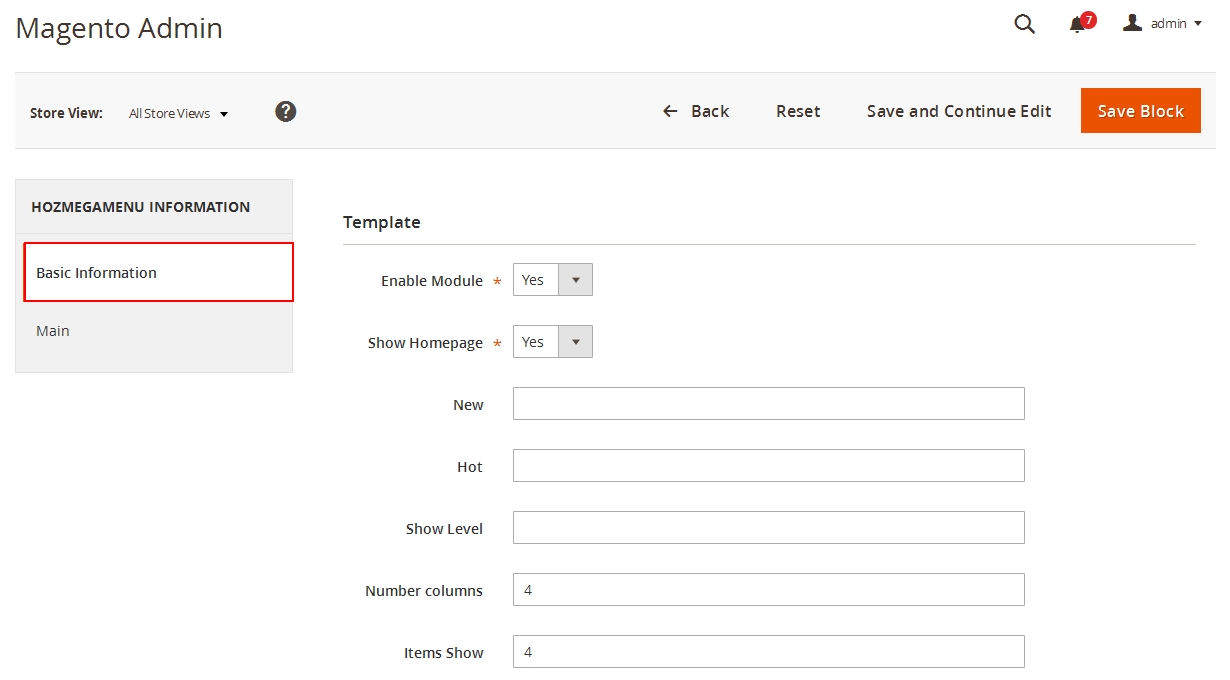
Task: Click the asterisk beside Enable Module
Action: pyautogui.click(x=497, y=282)
